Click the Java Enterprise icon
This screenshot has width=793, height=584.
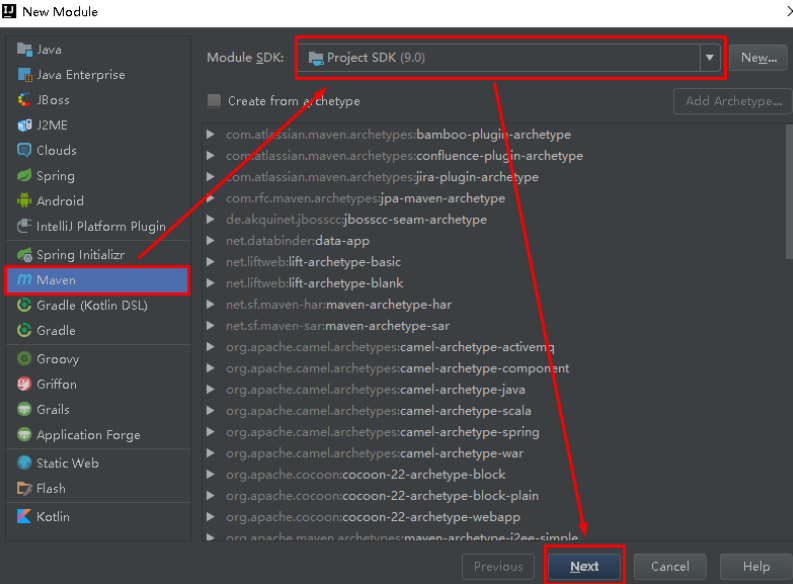(24, 75)
